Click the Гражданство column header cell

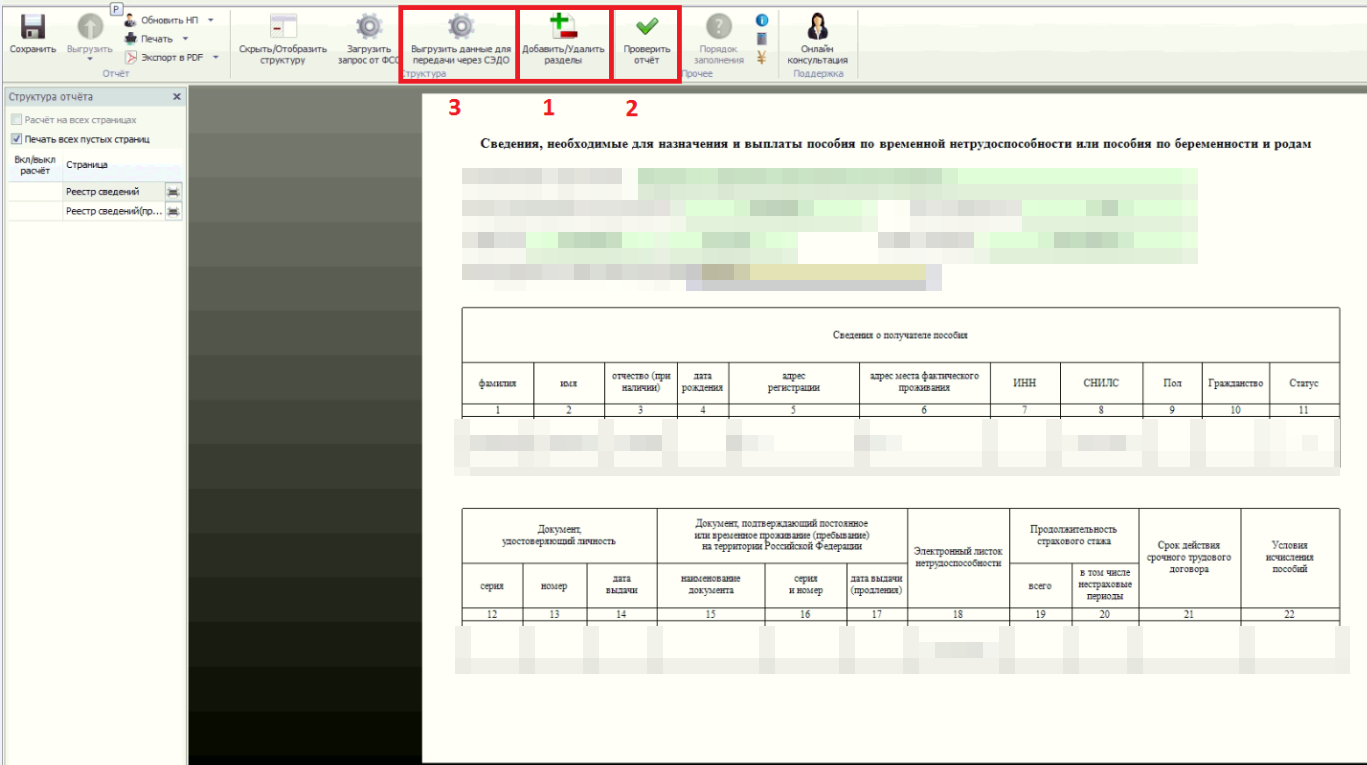point(1235,383)
